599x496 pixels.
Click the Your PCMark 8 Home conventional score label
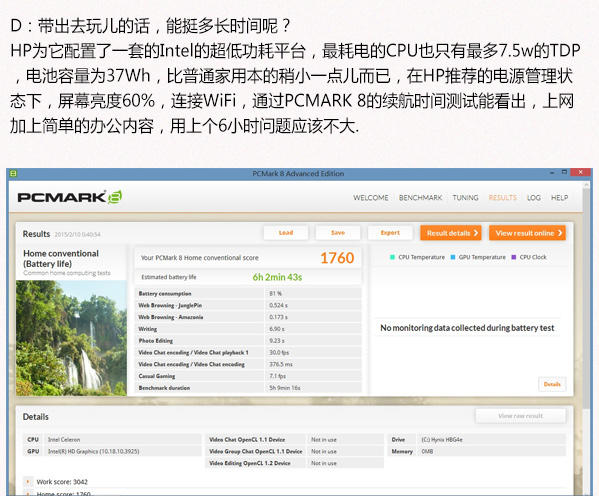[x=200, y=258]
